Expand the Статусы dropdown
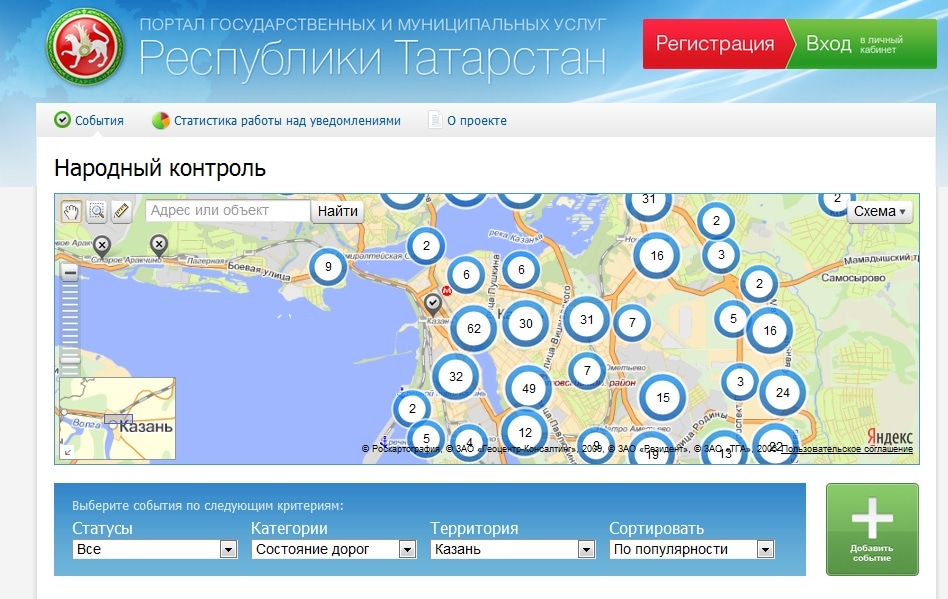Viewport: 948px width, 599px height. (228, 549)
